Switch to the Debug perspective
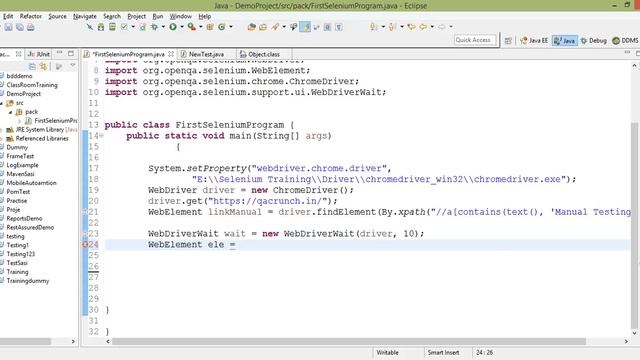Viewport: 640px width, 360px height. 593,40
